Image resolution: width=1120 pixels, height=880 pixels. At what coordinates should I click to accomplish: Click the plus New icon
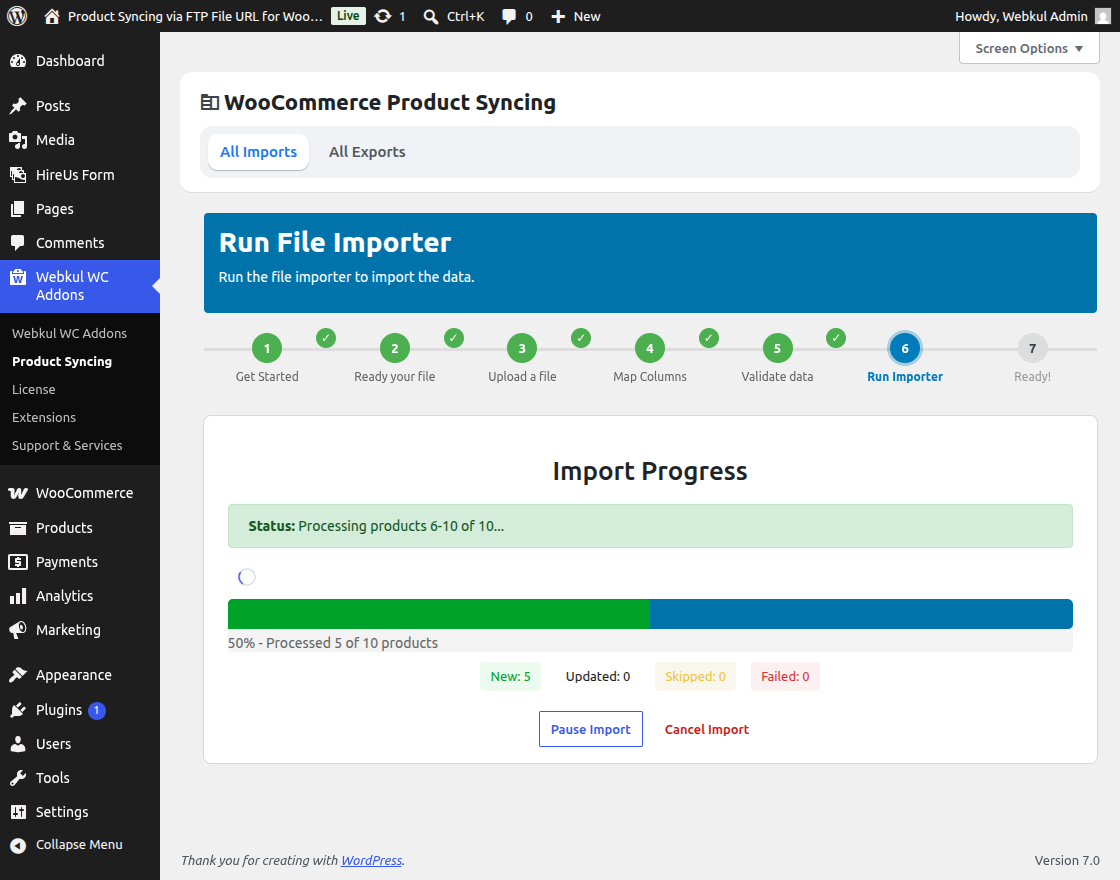[x=558, y=16]
